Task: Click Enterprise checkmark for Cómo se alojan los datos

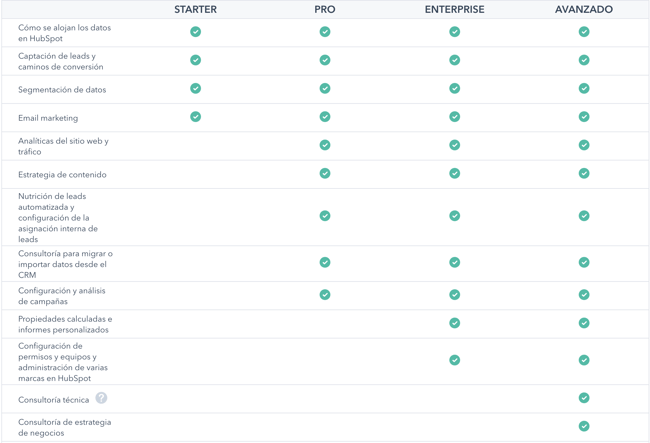Action: [455, 32]
